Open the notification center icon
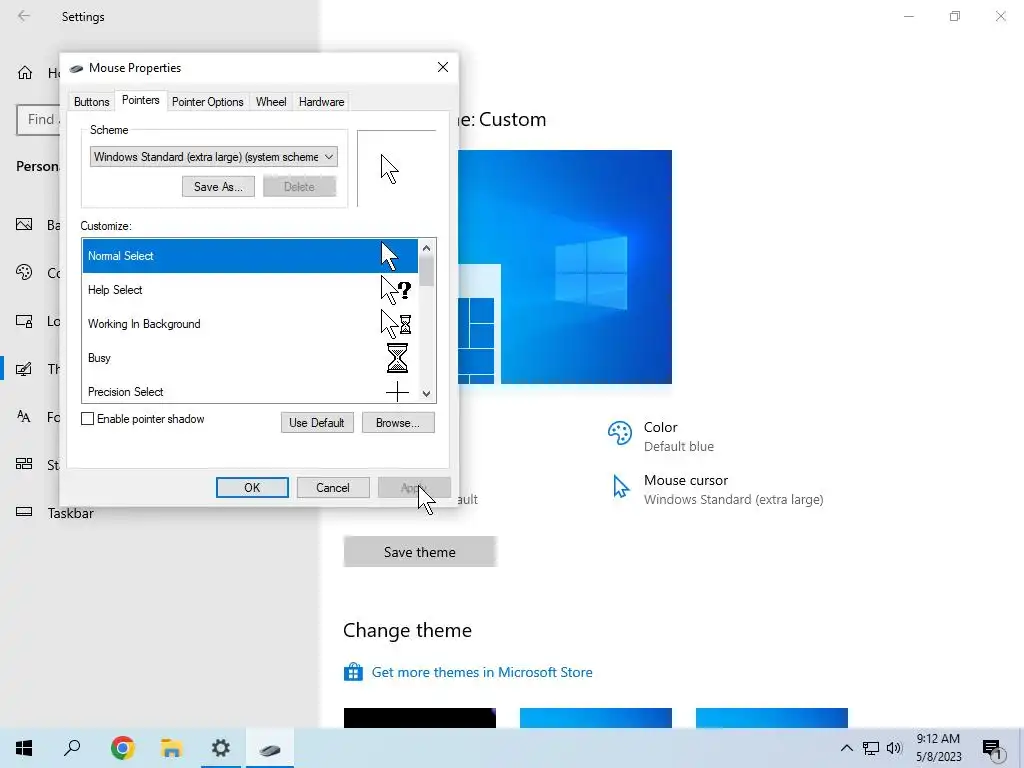The width and height of the screenshot is (1024, 768). (992, 749)
